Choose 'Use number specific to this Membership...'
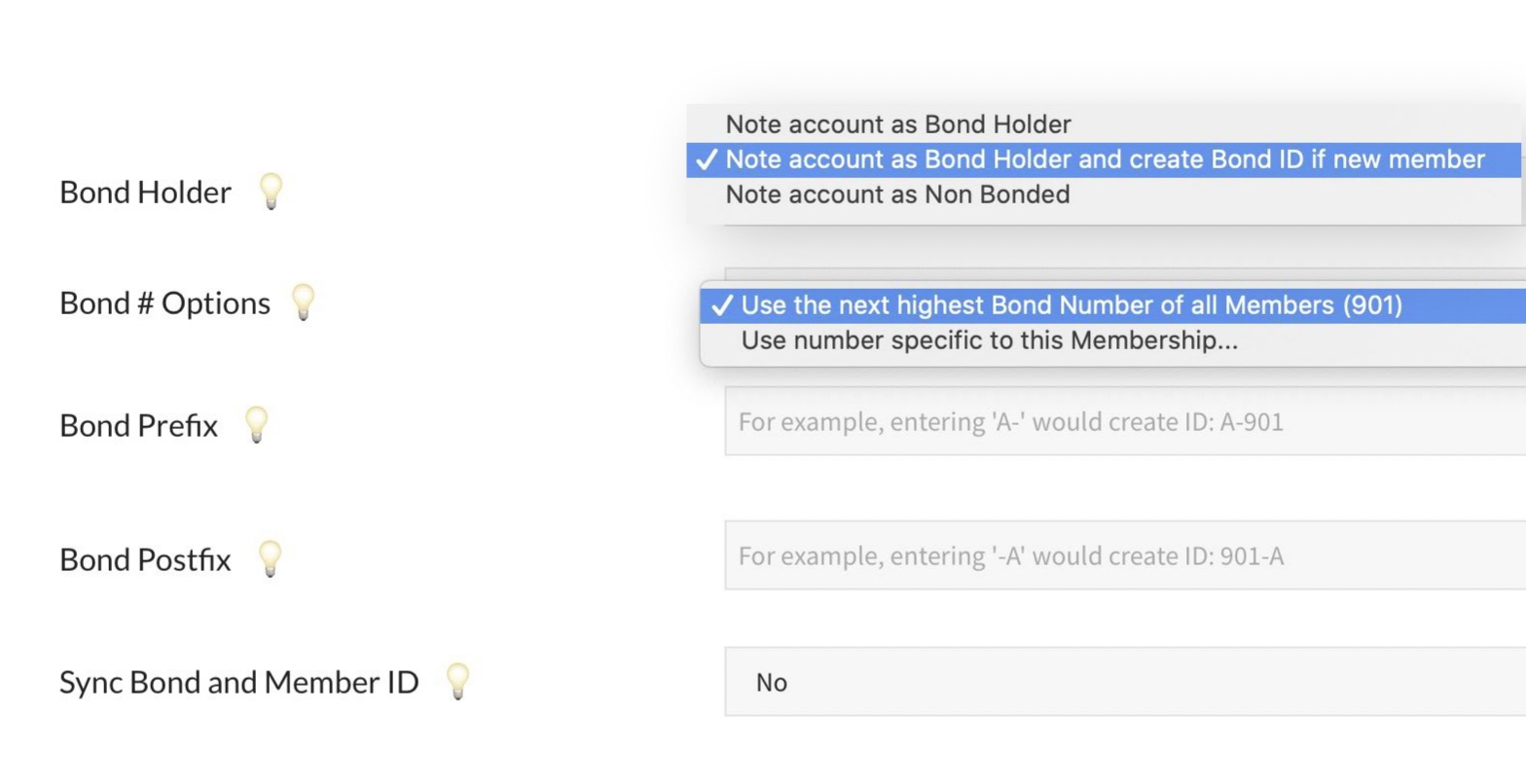Viewport: 1526px width, 784px height. pyautogui.click(x=989, y=340)
